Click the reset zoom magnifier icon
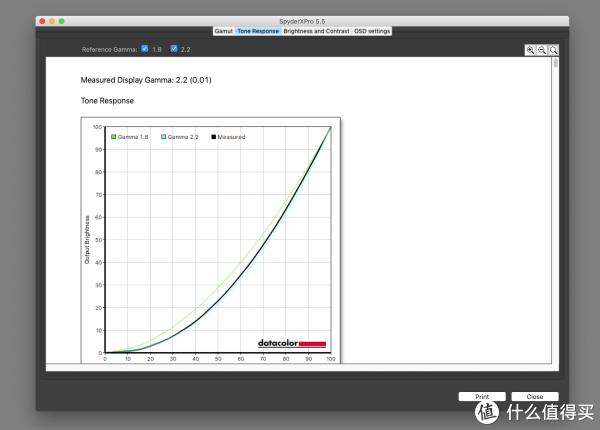Screen dimensions: 600x430 (553, 50)
